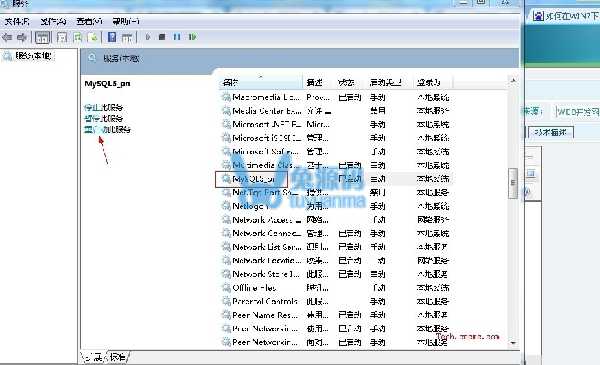Open the blue Help question-mark icon
The height and width of the screenshot is (365, 600).
tap(112, 37)
